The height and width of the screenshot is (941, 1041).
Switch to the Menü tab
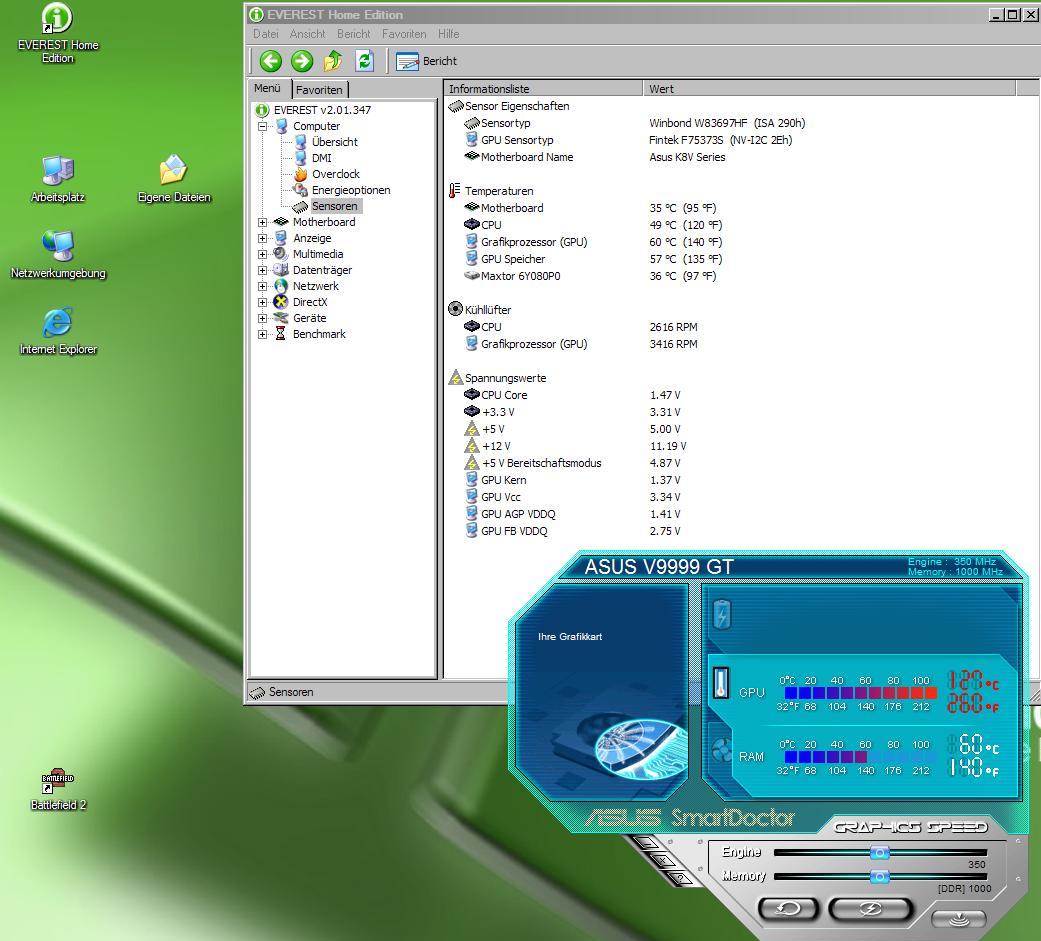point(268,88)
